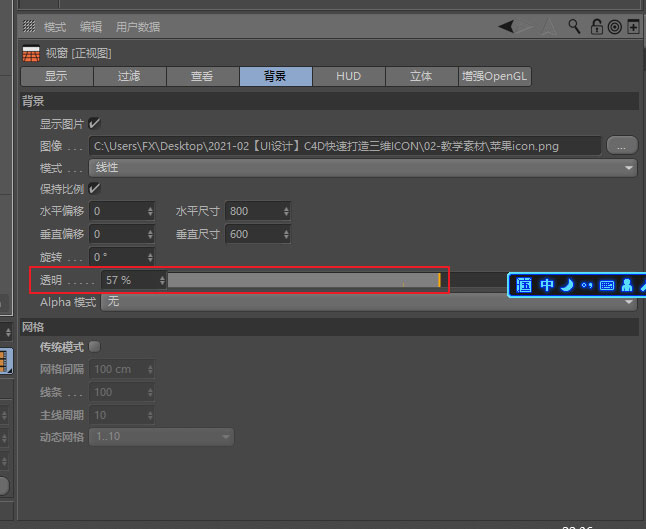Enable the 传统模式 checkbox
Image resolution: width=646 pixels, height=529 pixels.
[94, 347]
